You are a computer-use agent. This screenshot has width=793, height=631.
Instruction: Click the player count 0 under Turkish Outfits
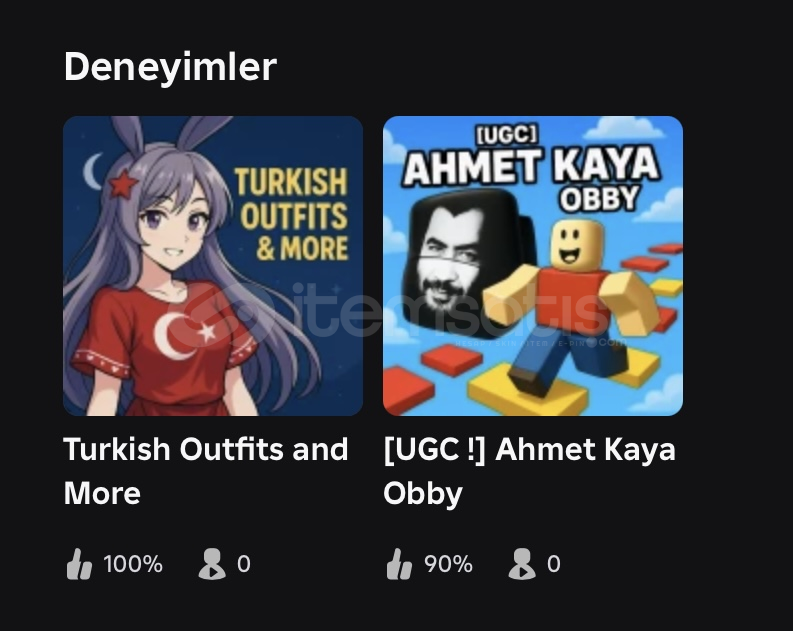click(x=244, y=564)
